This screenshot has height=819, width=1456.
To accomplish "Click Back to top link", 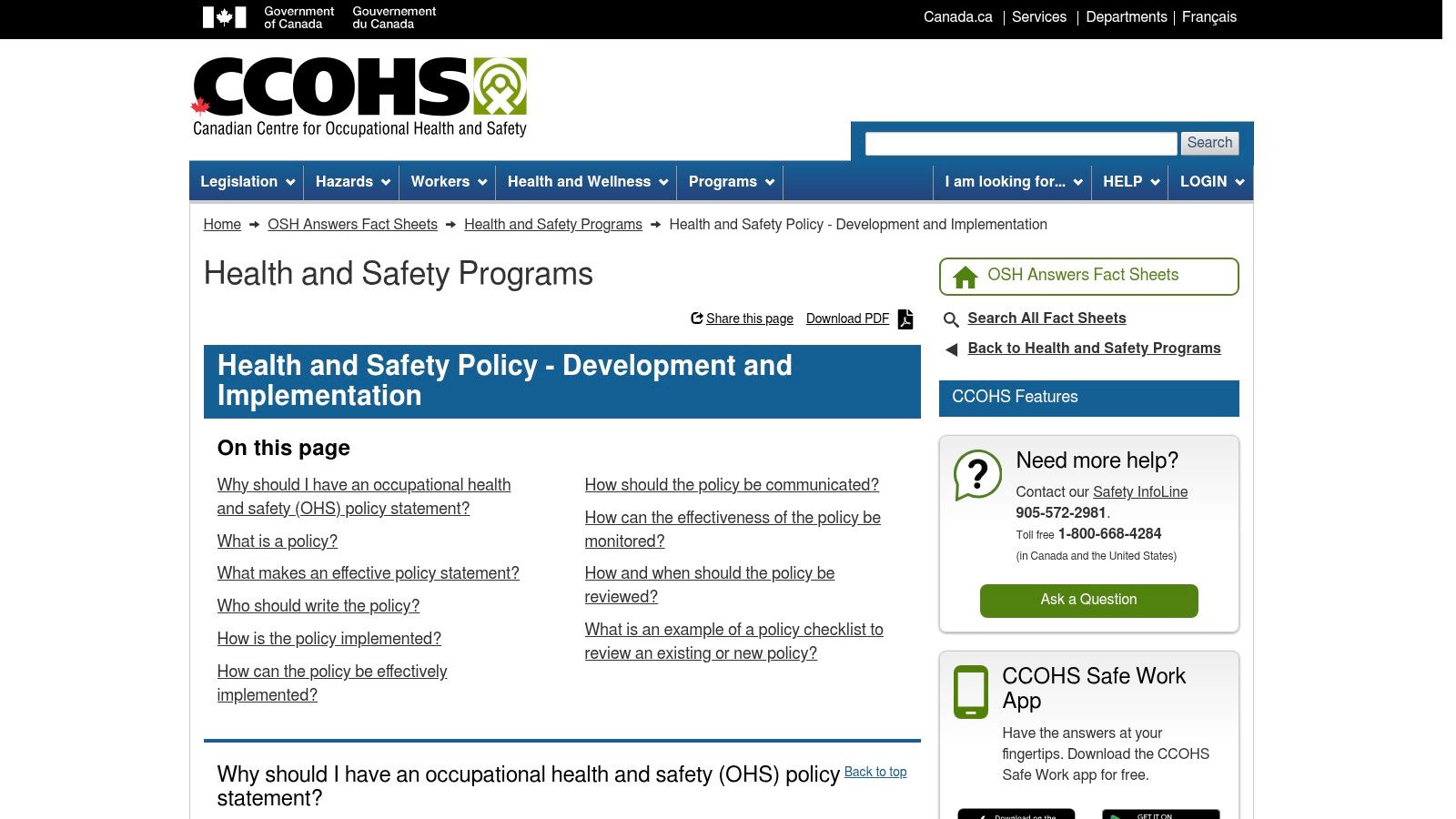I will (x=875, y=772).
